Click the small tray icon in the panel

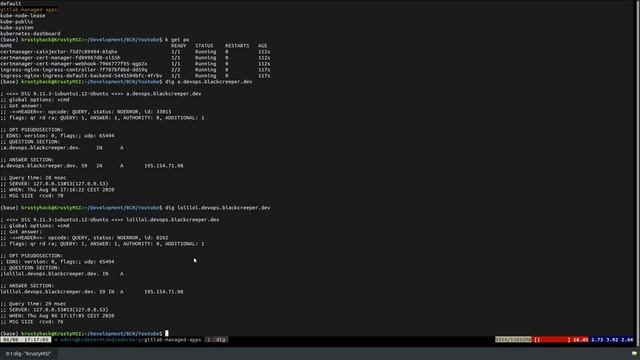pyautogui.click(x=634, y=353)
